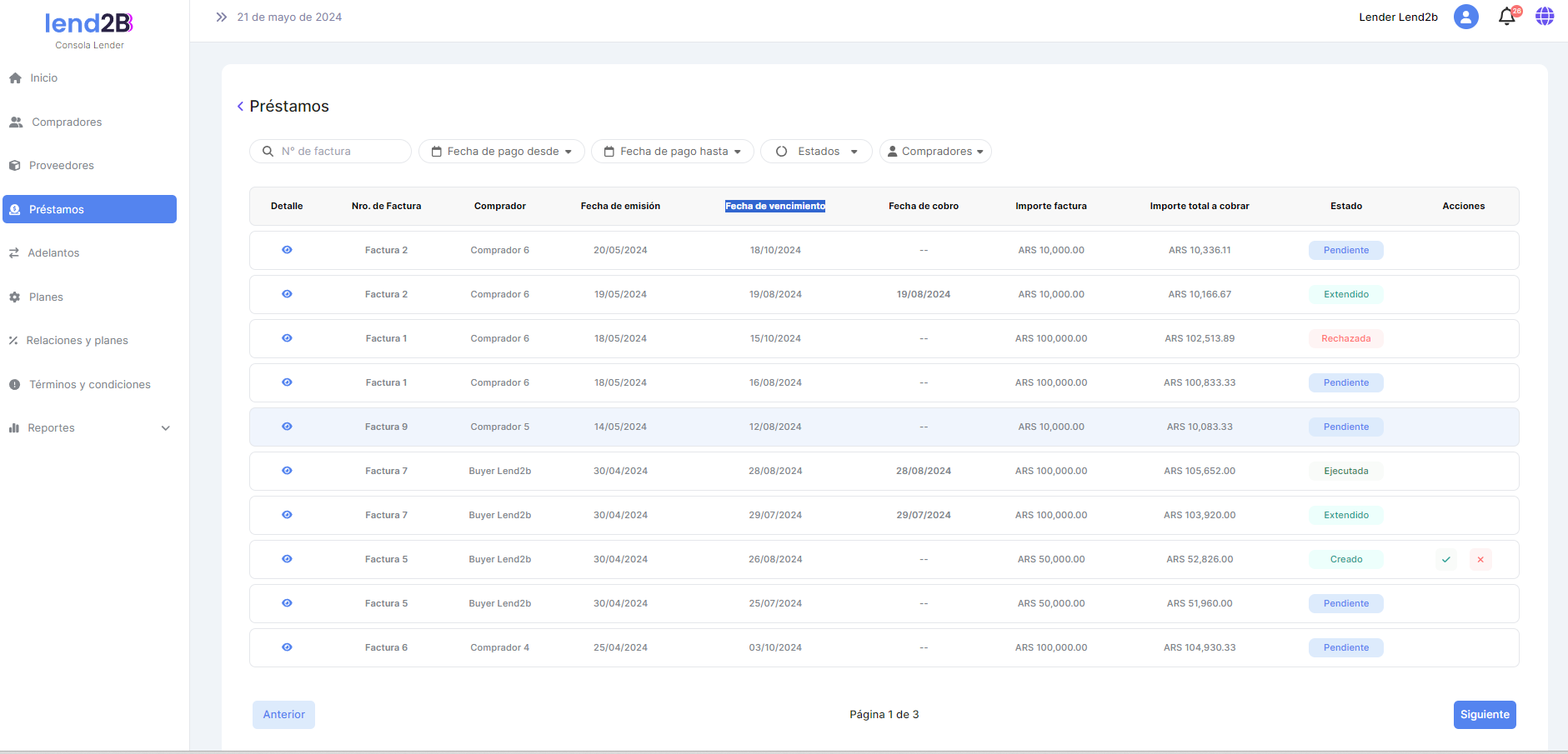Reject the Creado loan with X icon

tap(1480, 560)
